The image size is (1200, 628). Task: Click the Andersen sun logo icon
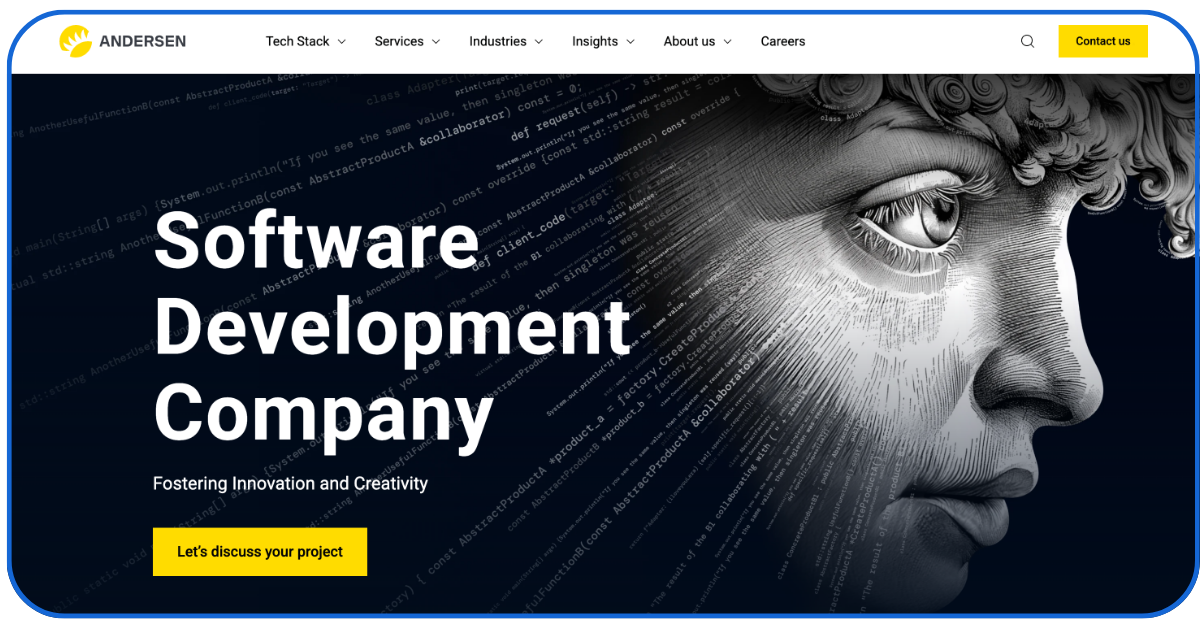(75, 41)
